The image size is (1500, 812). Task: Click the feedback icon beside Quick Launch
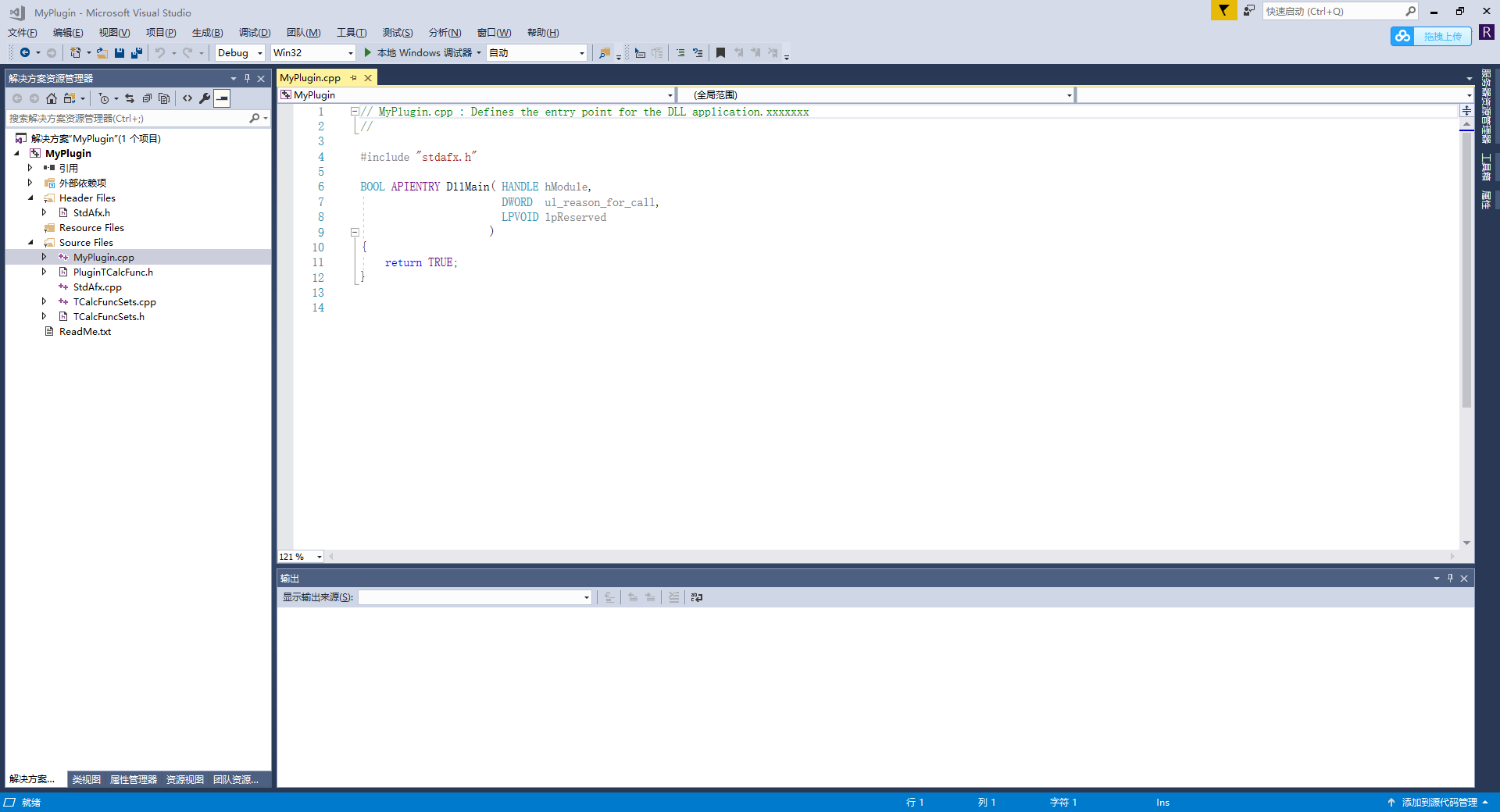[1248, 10]
